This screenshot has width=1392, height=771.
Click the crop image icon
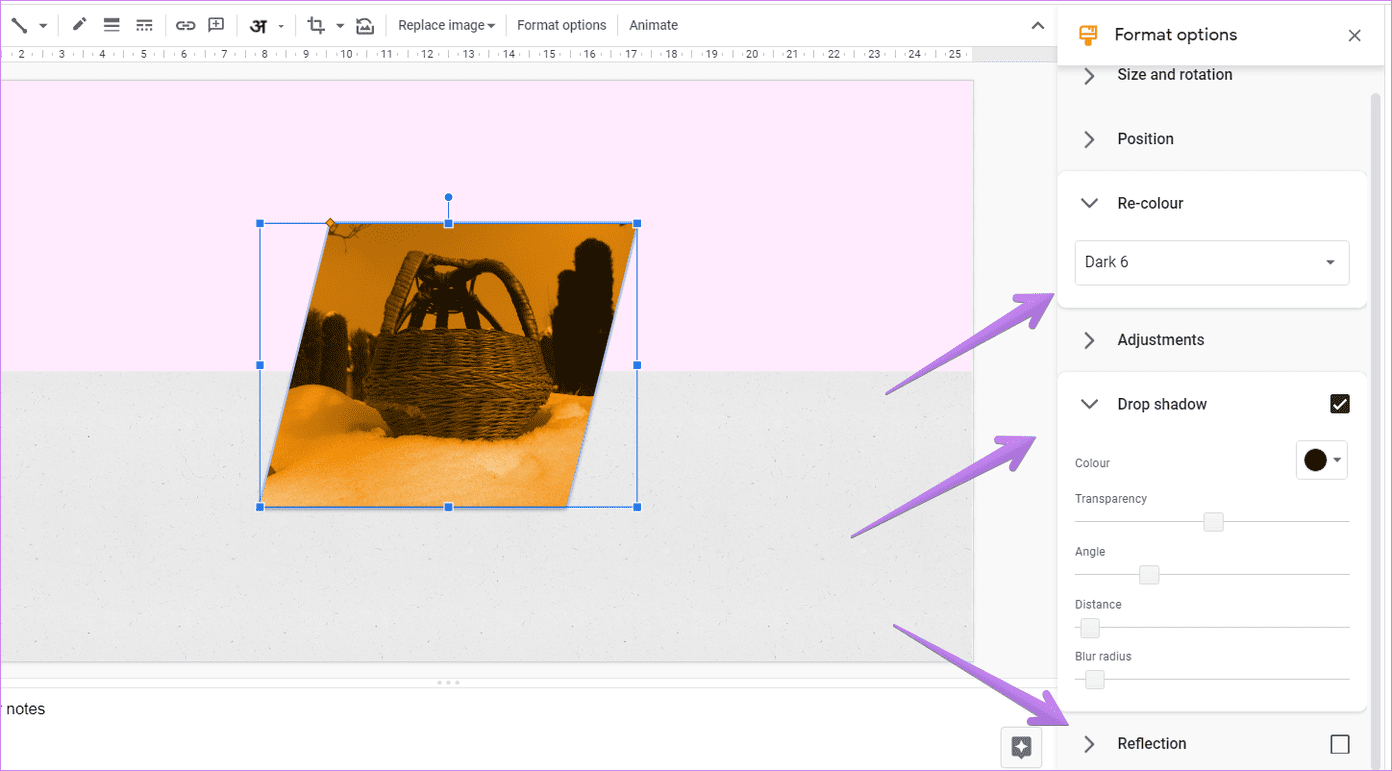[x=316, y=25]
